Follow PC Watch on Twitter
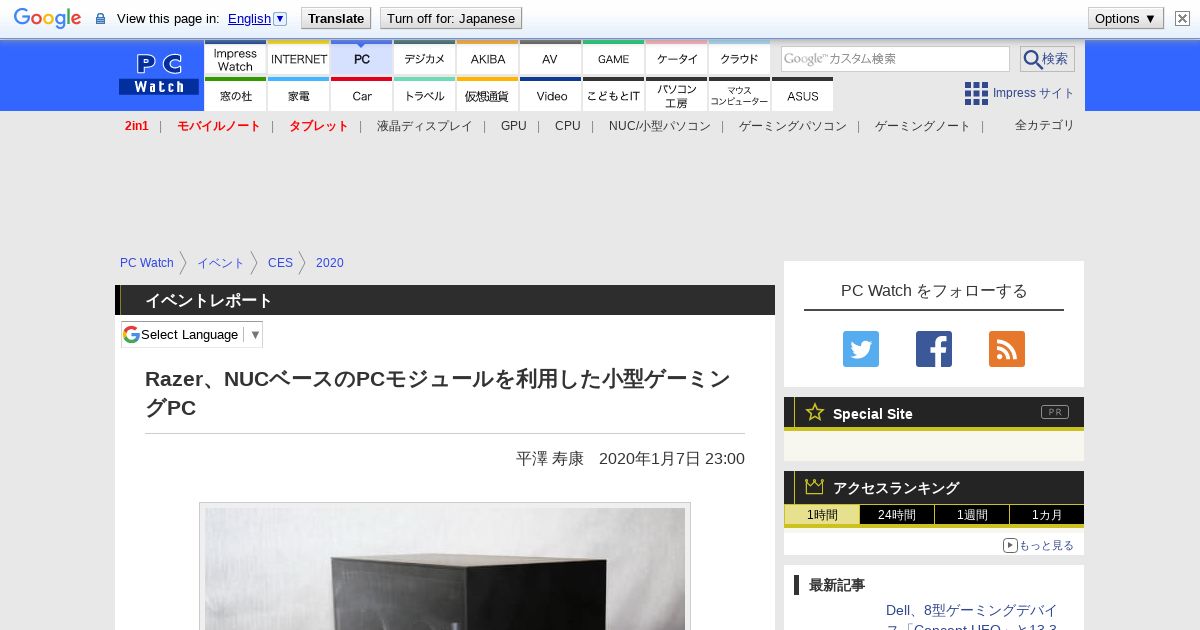 (x=861, y=349)
